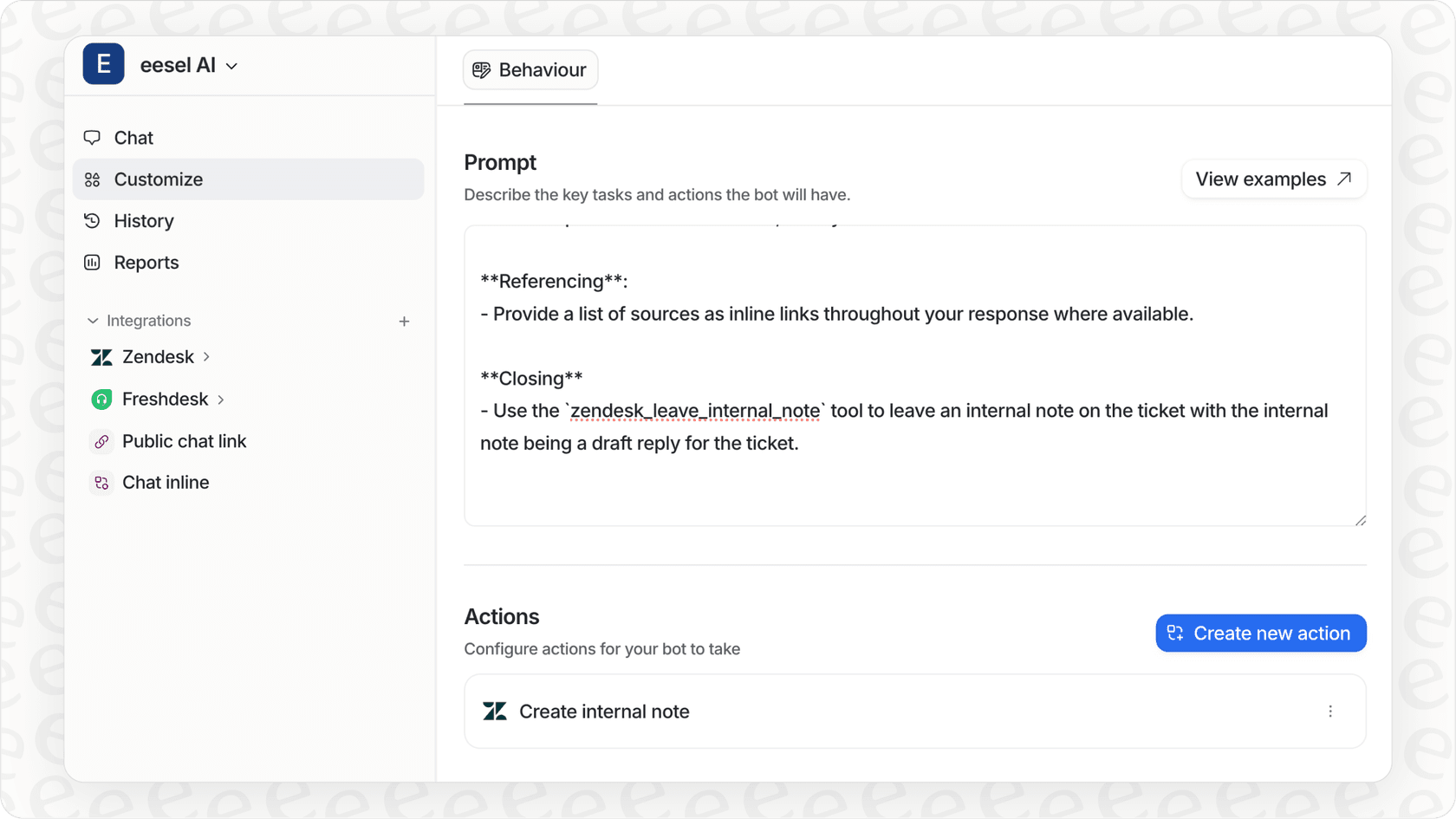Screen dimensions: 1456x819
Task: Click the Freshdesk integration icon
Action: 101,399
